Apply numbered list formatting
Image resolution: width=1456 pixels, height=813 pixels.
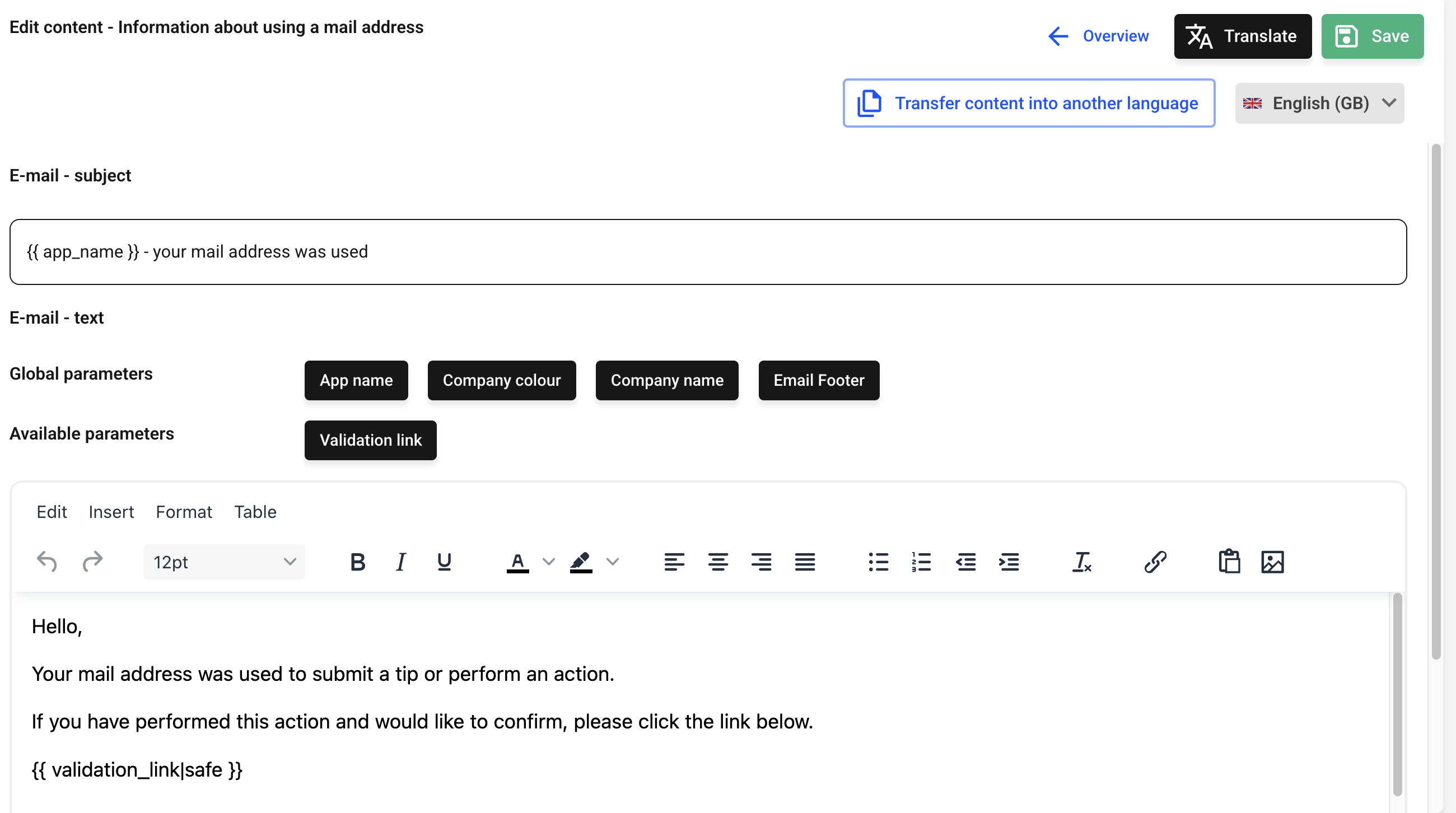pyautogui.click(x=921, y=562)
